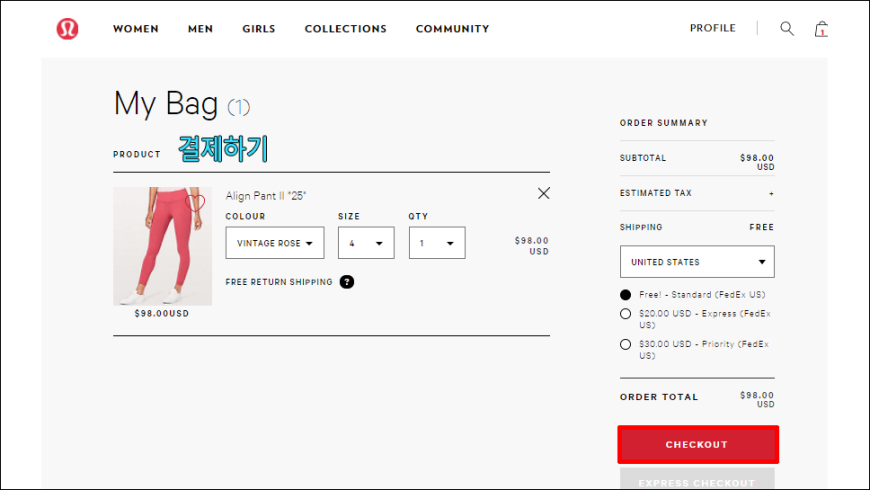Viewport: 870px width, 490px height.
Task: Click the free return shipping help icon
Action: click(347, 282)
